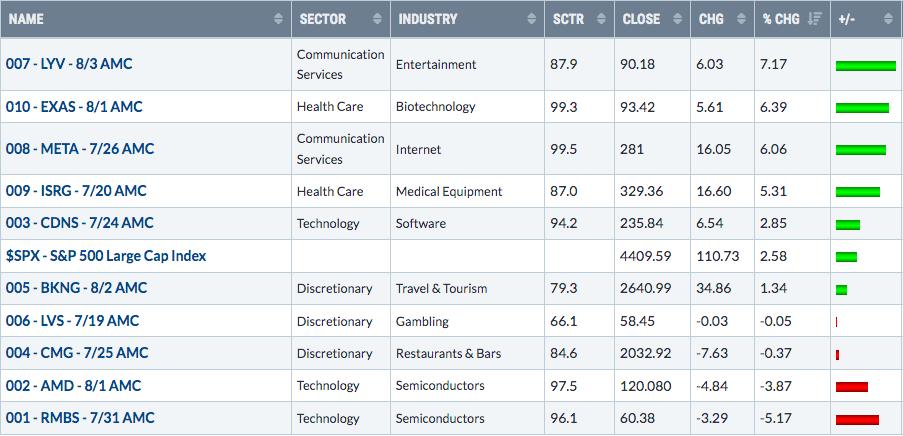Open 004 - CMG - 7/25 AMC link
This screenshot has width=903, height=436.
click(77, 352)
